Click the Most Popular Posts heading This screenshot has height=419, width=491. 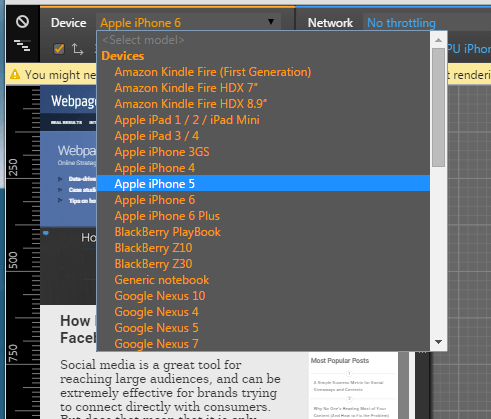(x=340, y=360)
